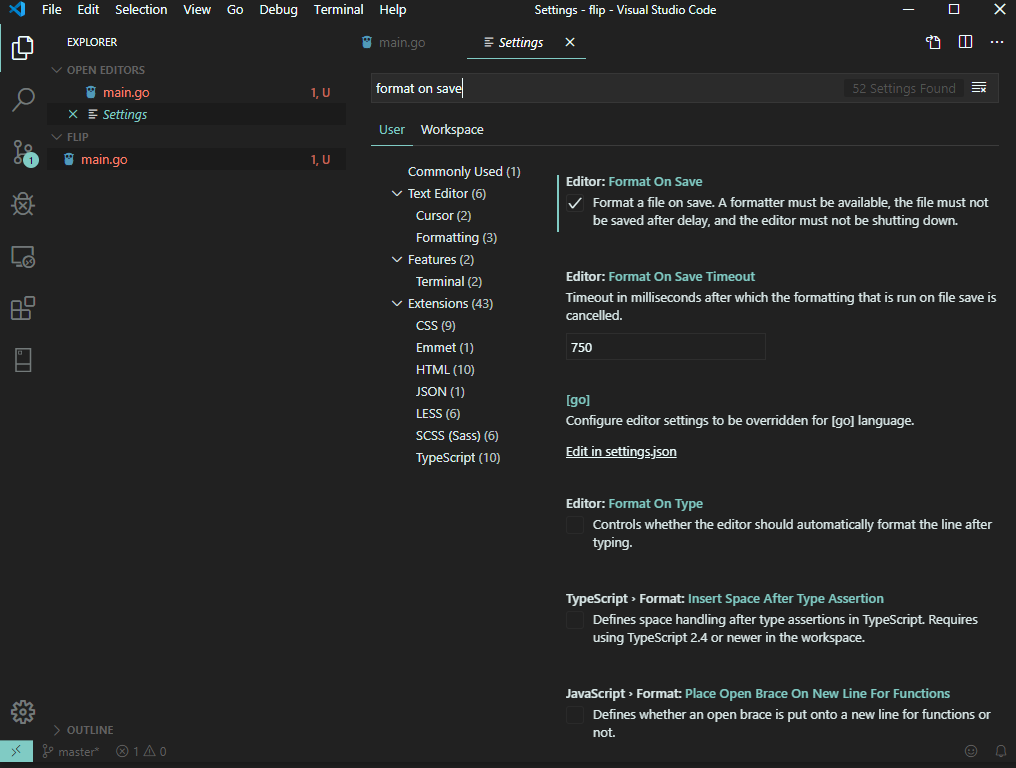Open the Source Control view
Screen dimensions: 1016x768
point(22,152)
